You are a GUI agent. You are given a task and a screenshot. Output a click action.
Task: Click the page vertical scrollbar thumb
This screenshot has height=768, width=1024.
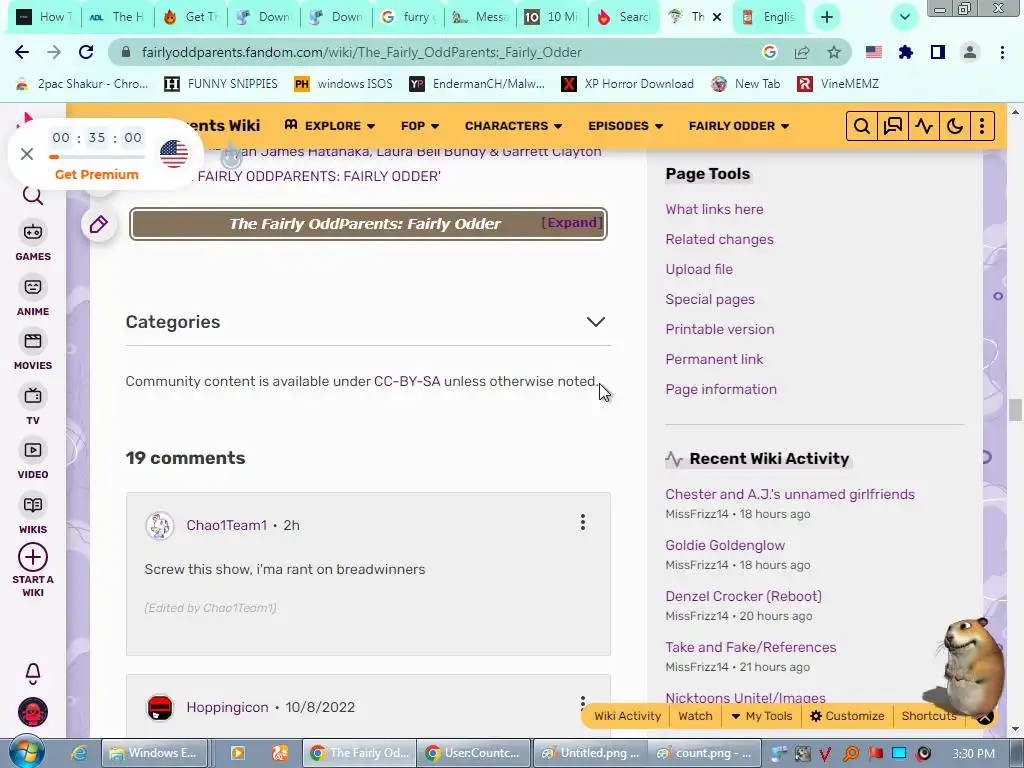(1015, 411)
